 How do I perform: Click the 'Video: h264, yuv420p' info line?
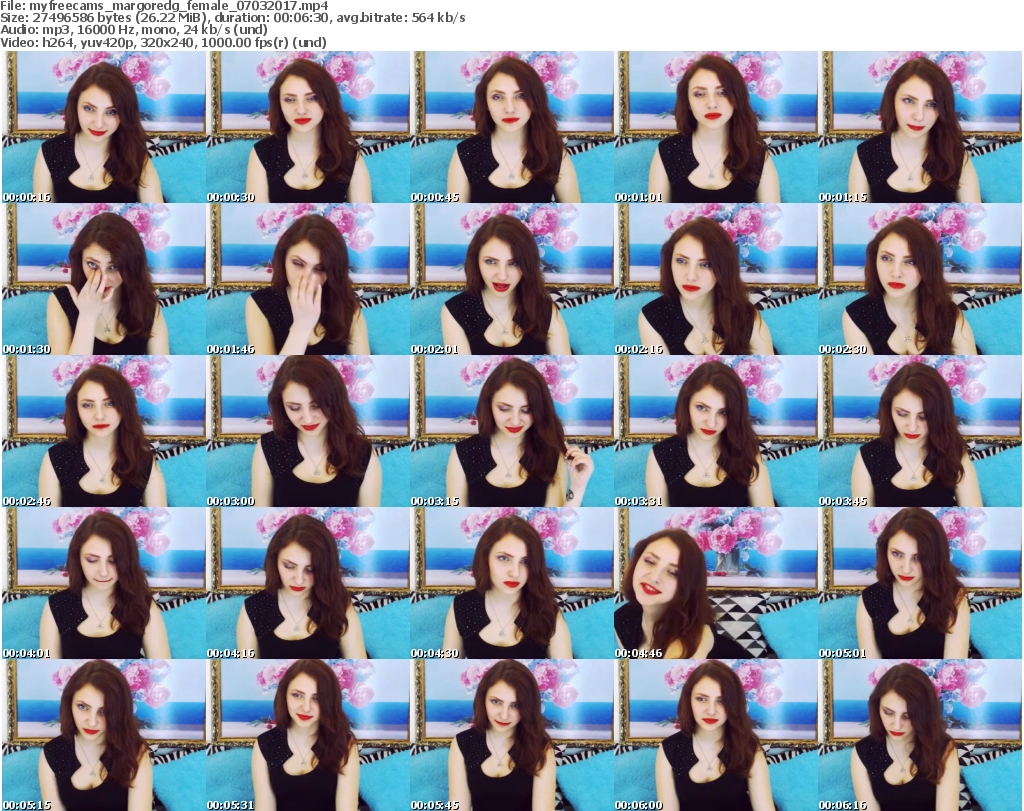click(x=163, y=42)
